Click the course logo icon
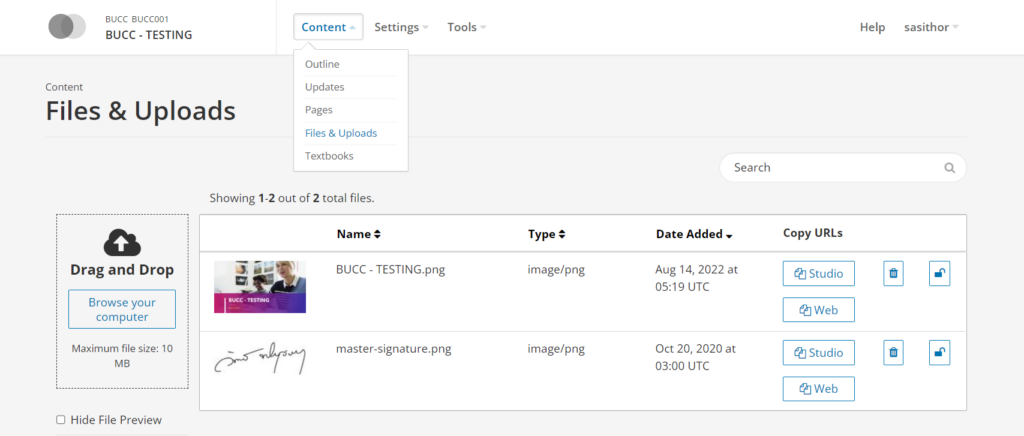Screen dimensions: 1024x436 (67, 27)
